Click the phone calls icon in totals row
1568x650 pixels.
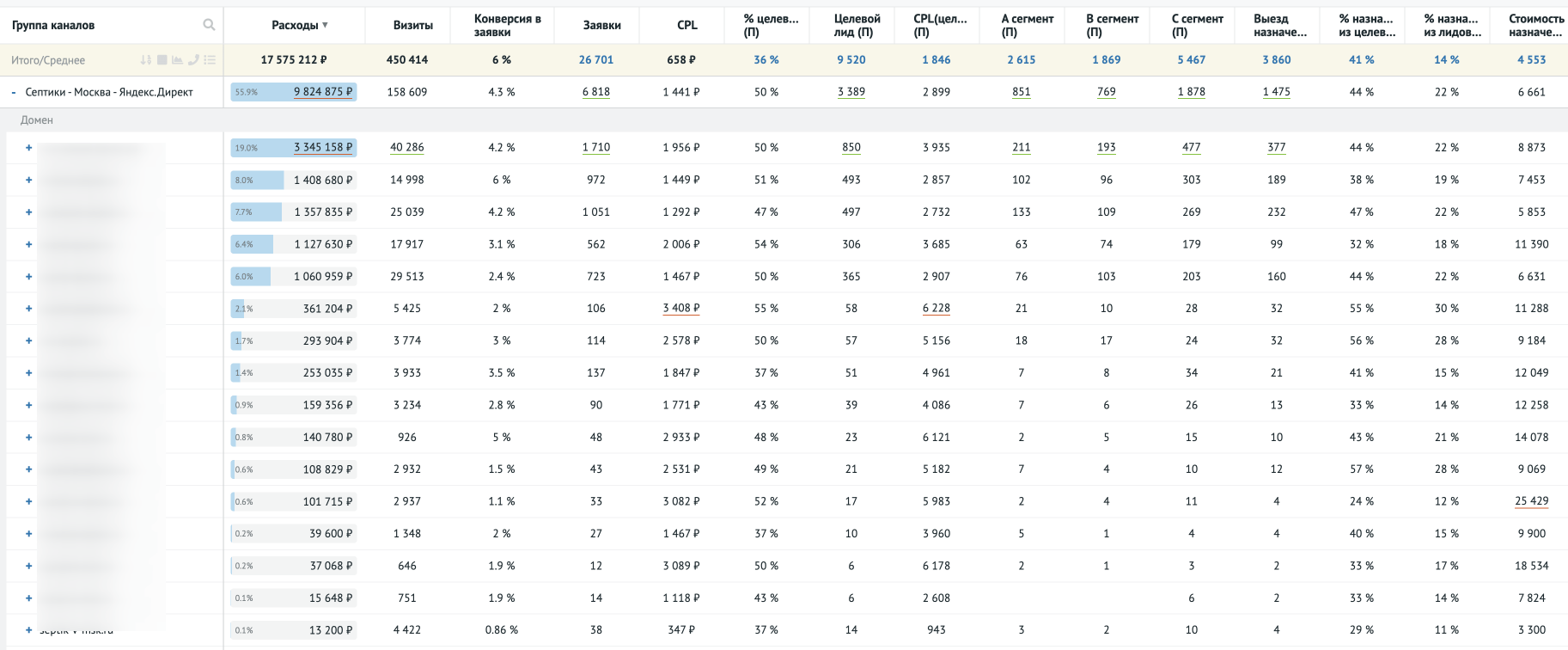[x=193, y=60]
